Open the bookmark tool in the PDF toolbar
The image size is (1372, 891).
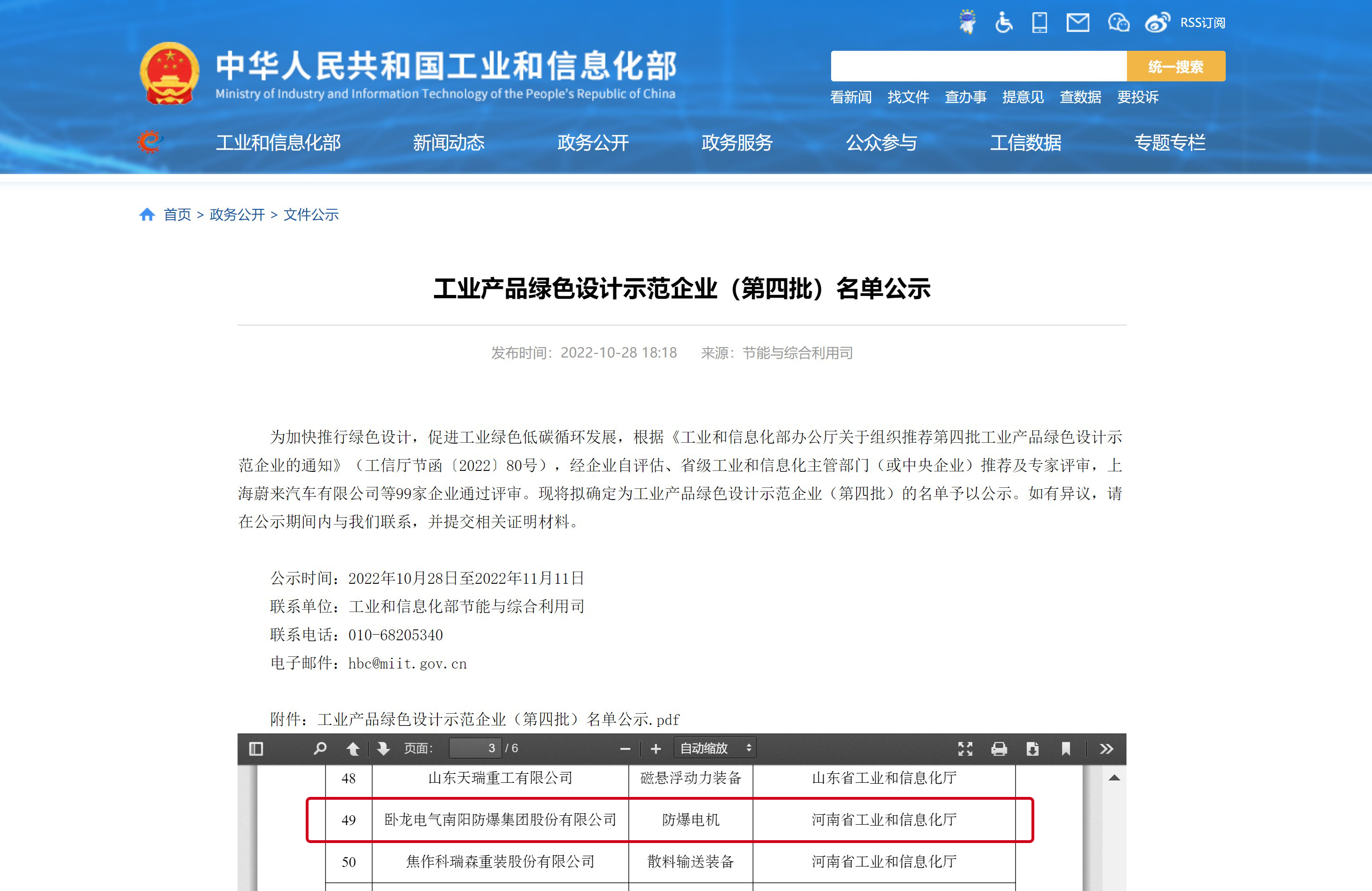(1066, 748)
